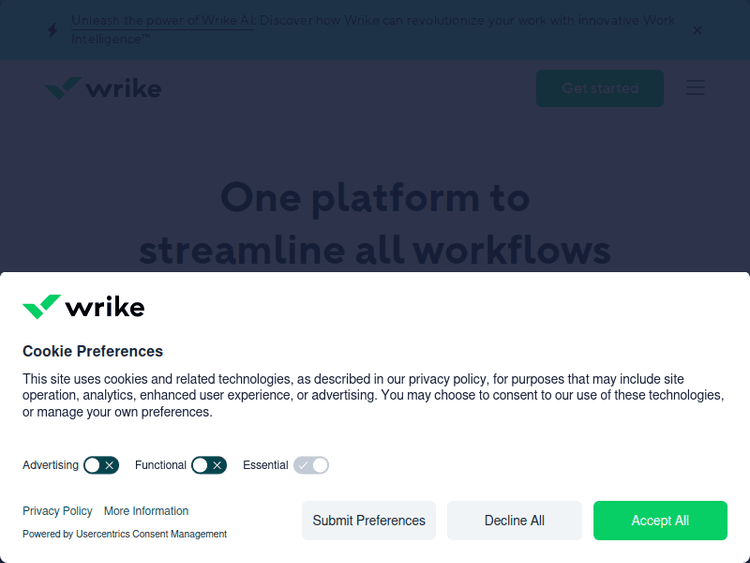The width and height of the screenshot is (750, 563).
Task: Click the lightning bolt icon in banner
Action: [53, 30]
